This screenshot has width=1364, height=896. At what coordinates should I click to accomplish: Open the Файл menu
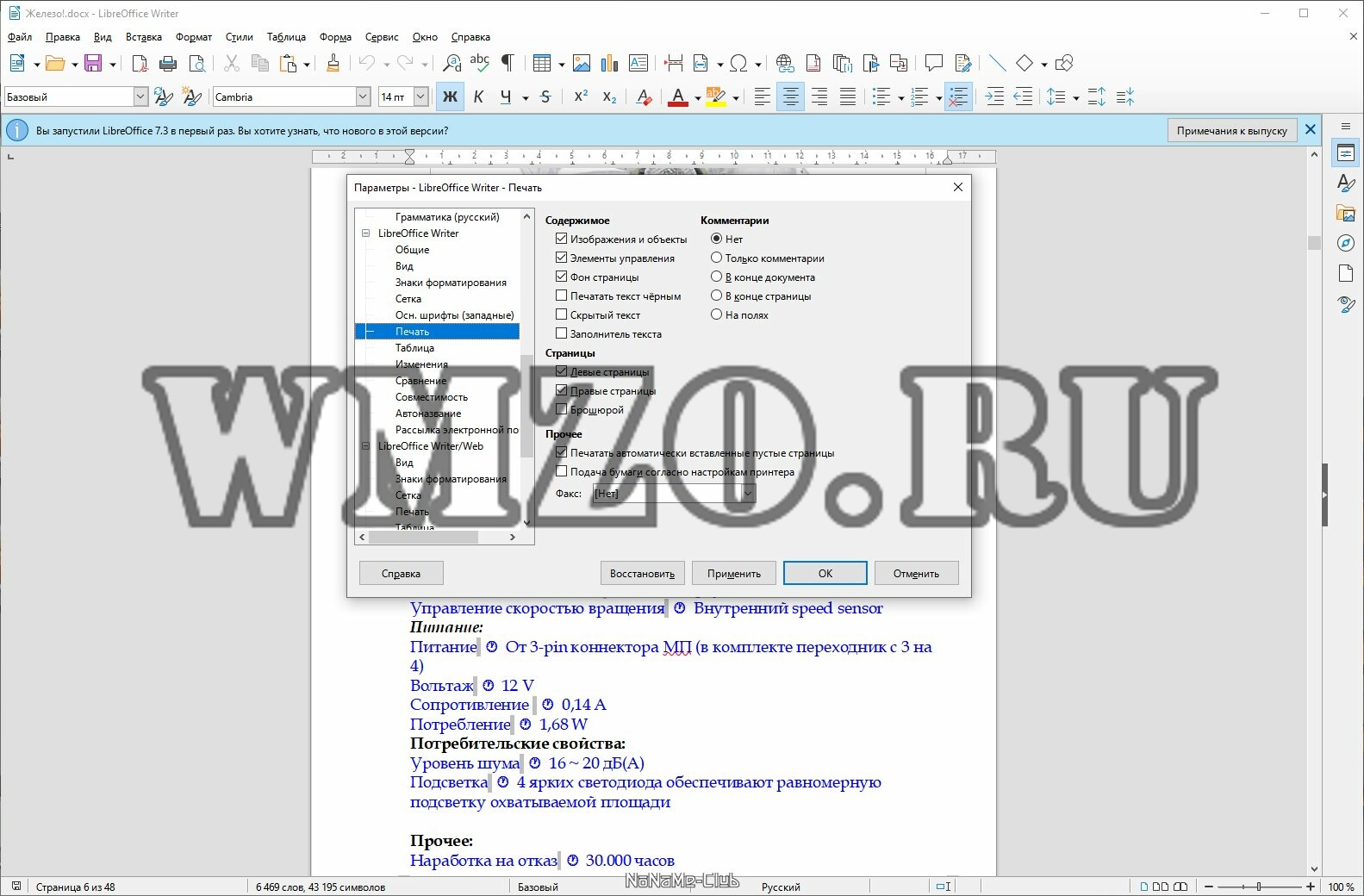click(x=20, y=37)
